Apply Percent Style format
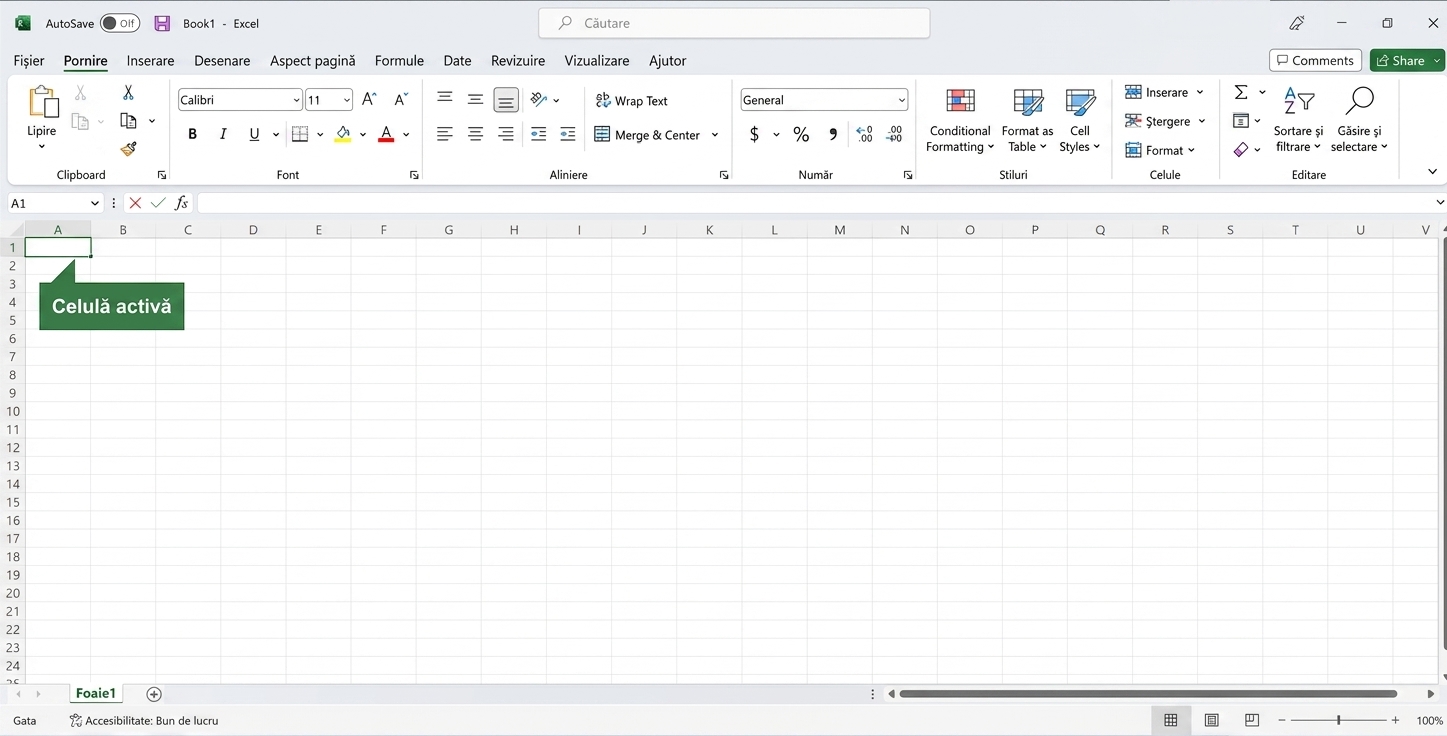The width and height of the screenshot is (1447, 736). (x=801, y=134)
